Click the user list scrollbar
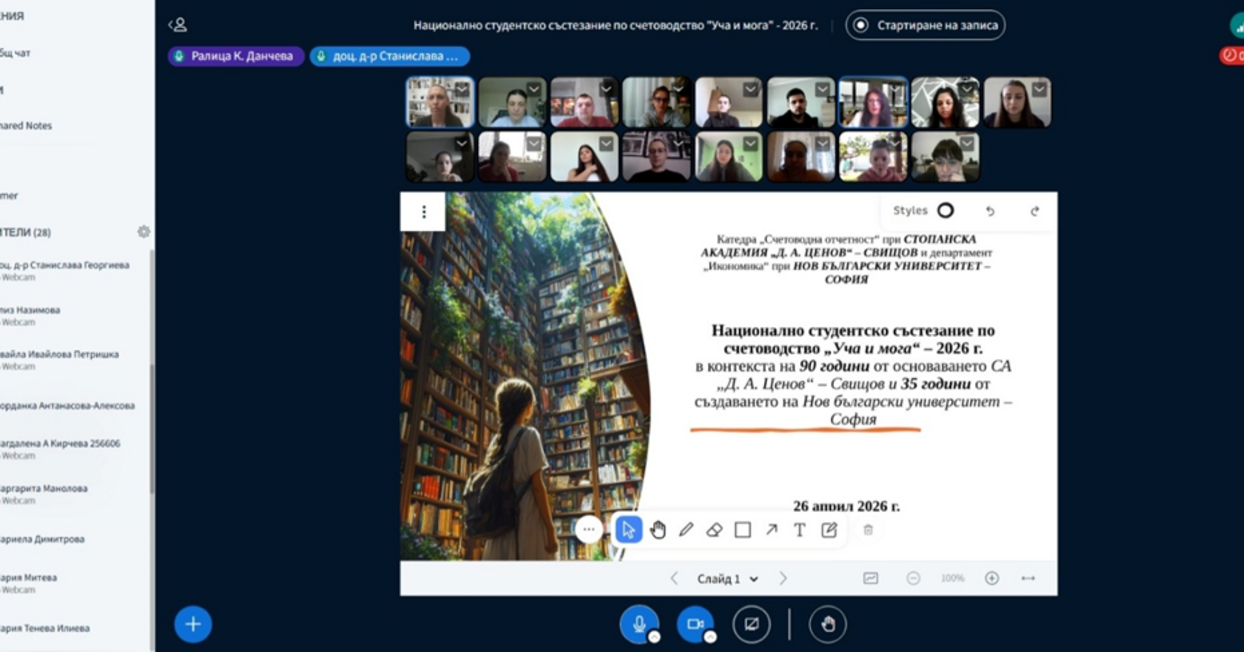Image resolution: width=1244 pixels, height=652 pixels. click(152, 427)
